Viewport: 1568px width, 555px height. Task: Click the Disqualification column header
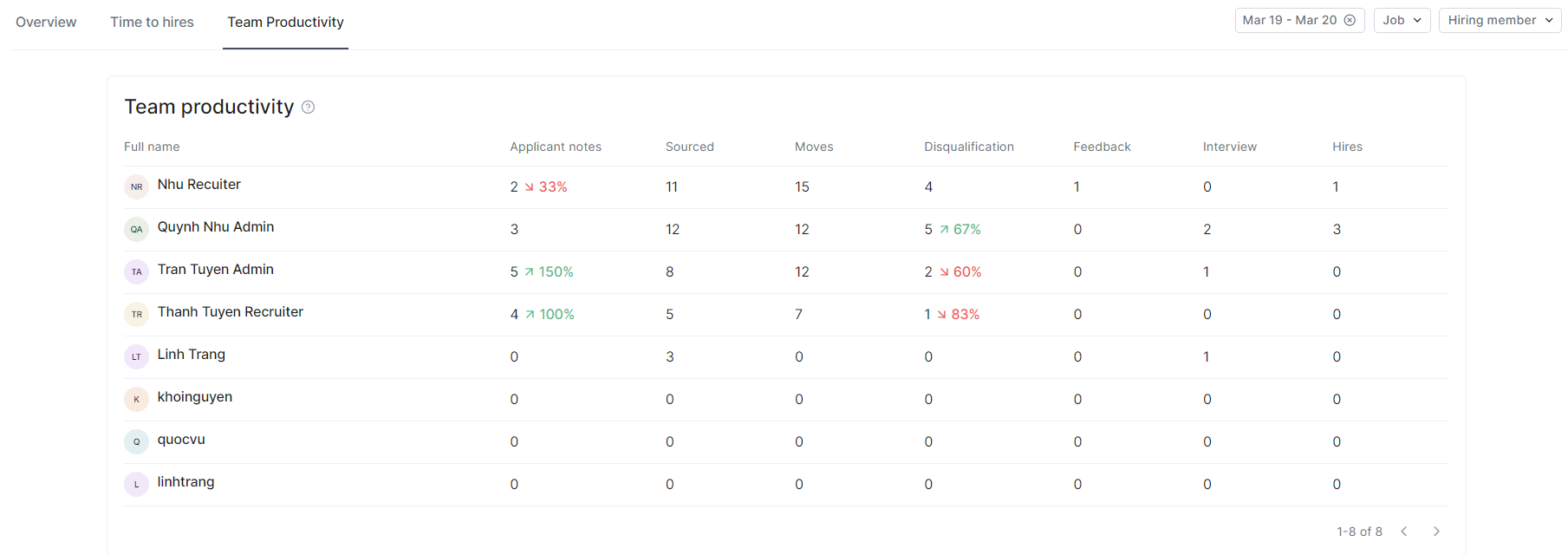click(x=968, y=147)
